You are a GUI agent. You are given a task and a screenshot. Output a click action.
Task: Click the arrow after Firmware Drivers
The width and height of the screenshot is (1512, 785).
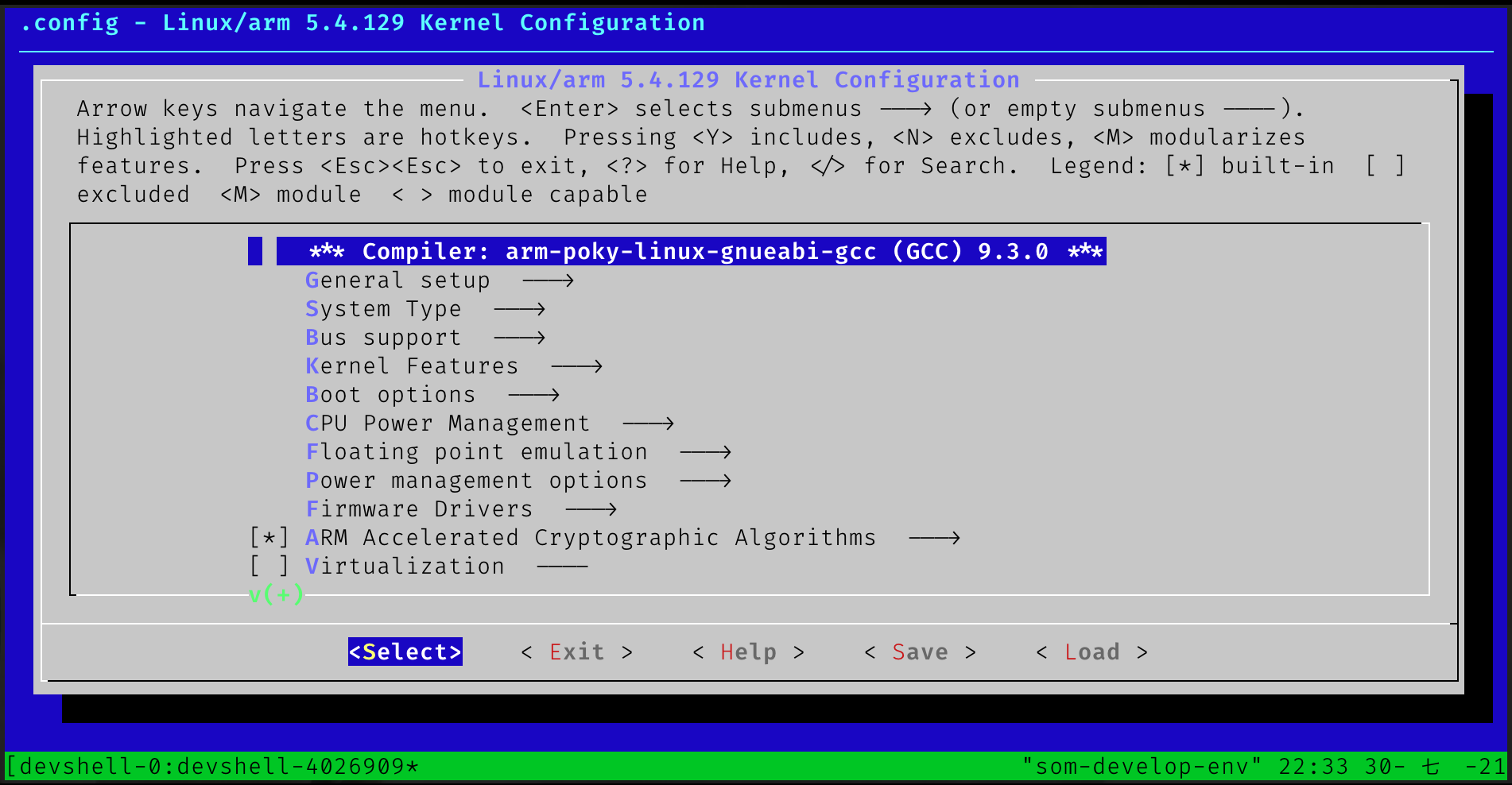(591, 509)
